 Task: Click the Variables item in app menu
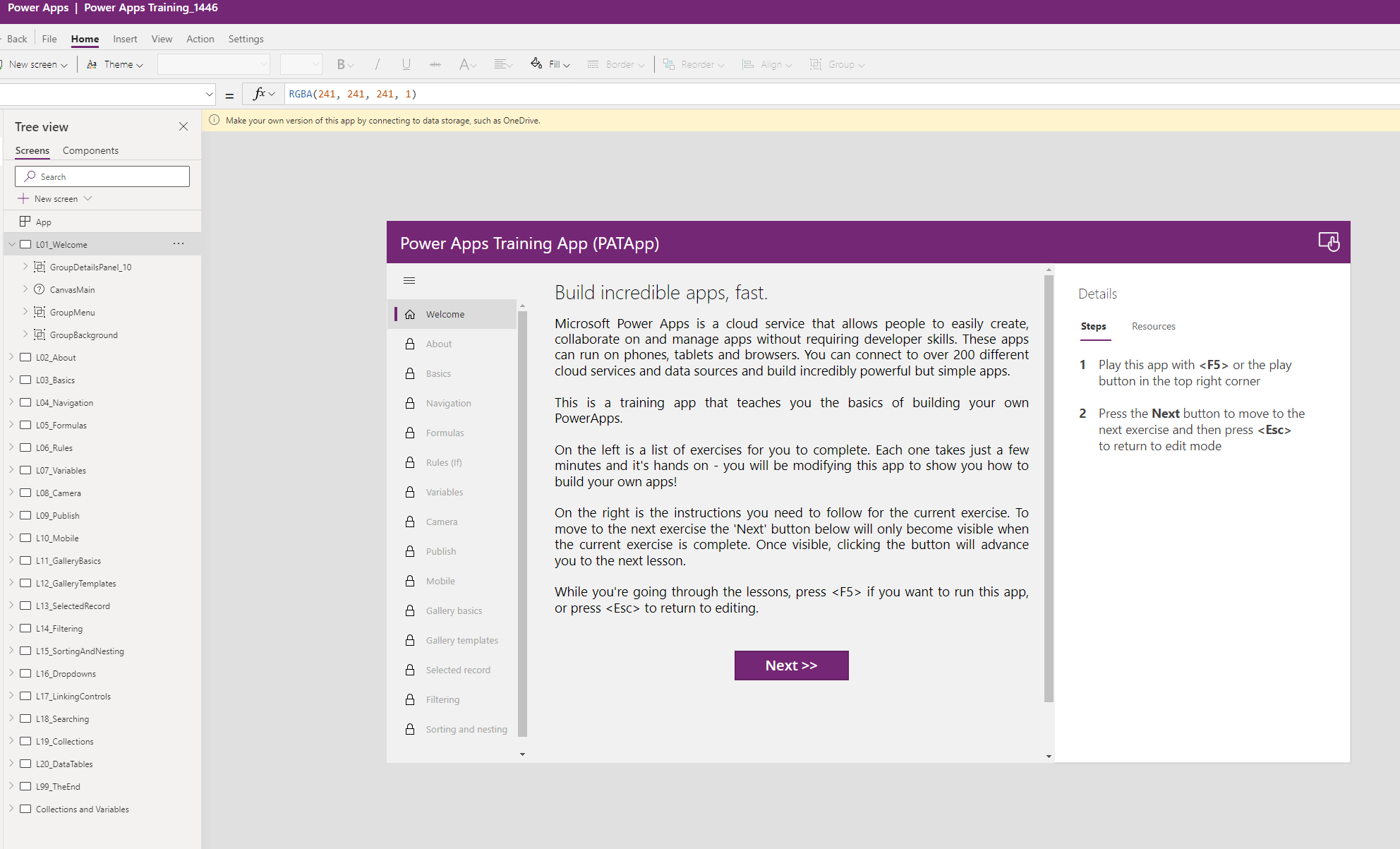click(445, 492)
